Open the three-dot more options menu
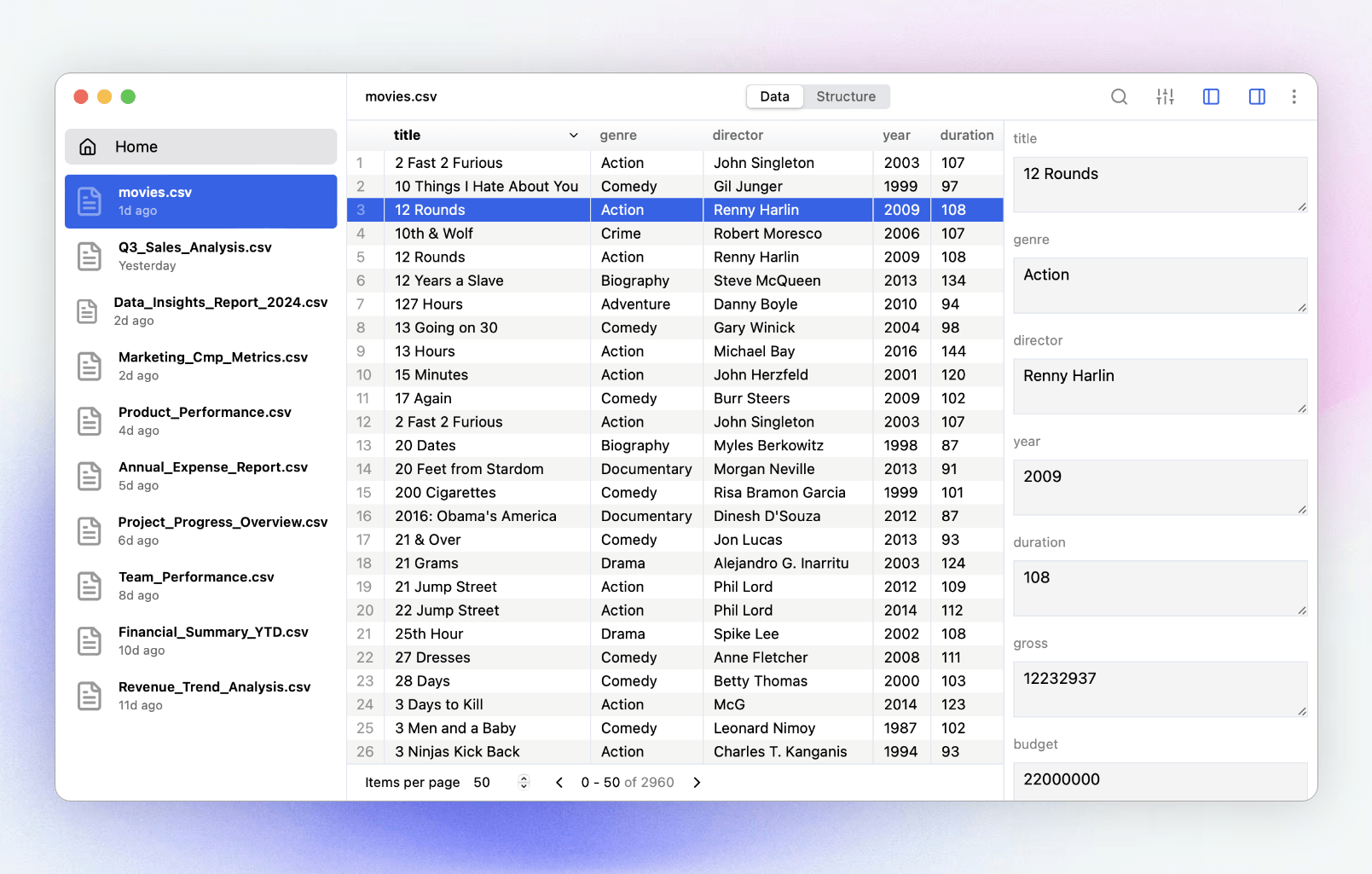The width and height of the screenshot is (1372, 874). pos(1294,97)
